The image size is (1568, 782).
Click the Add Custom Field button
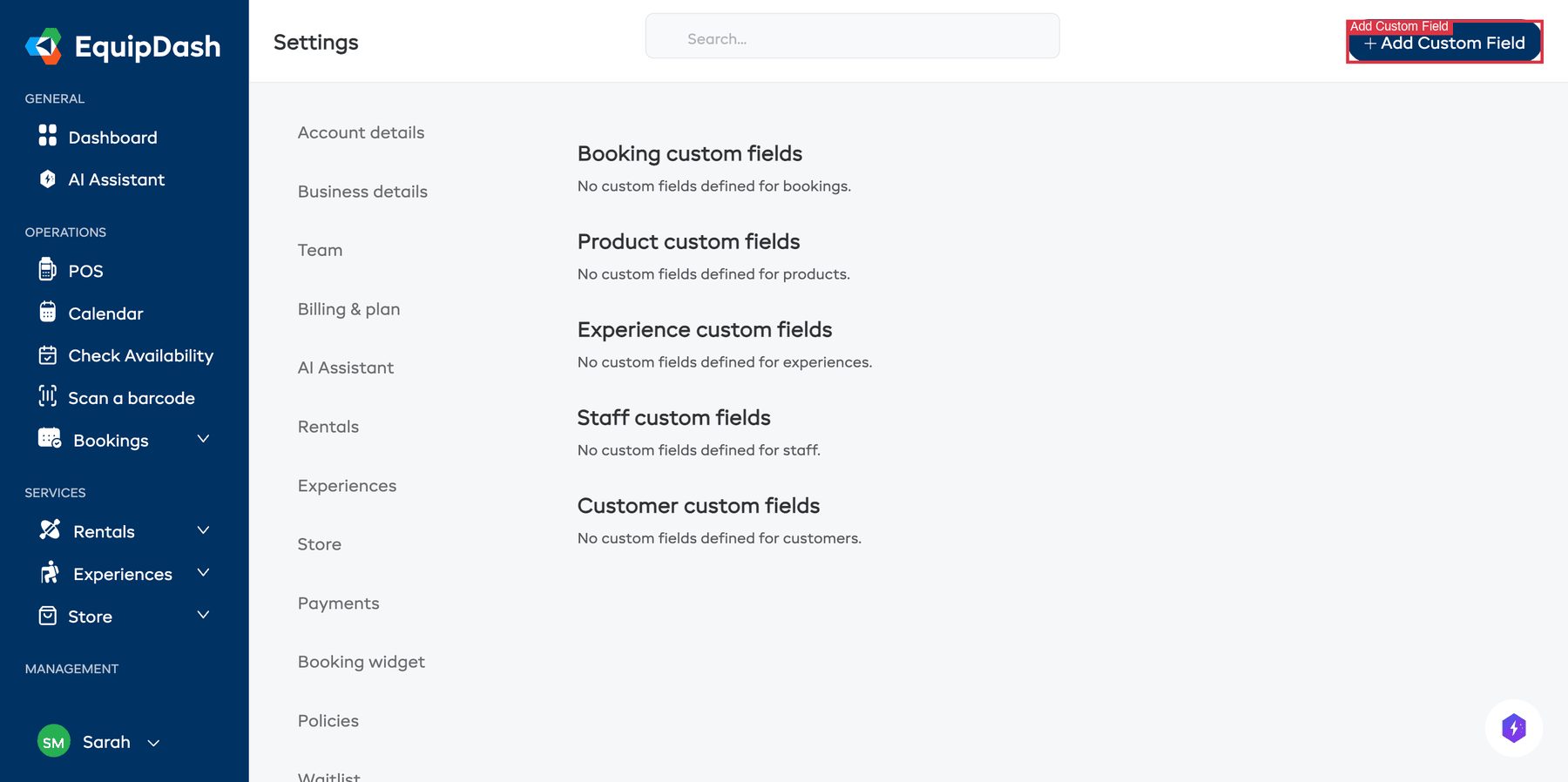click(x=1444, y=43)
